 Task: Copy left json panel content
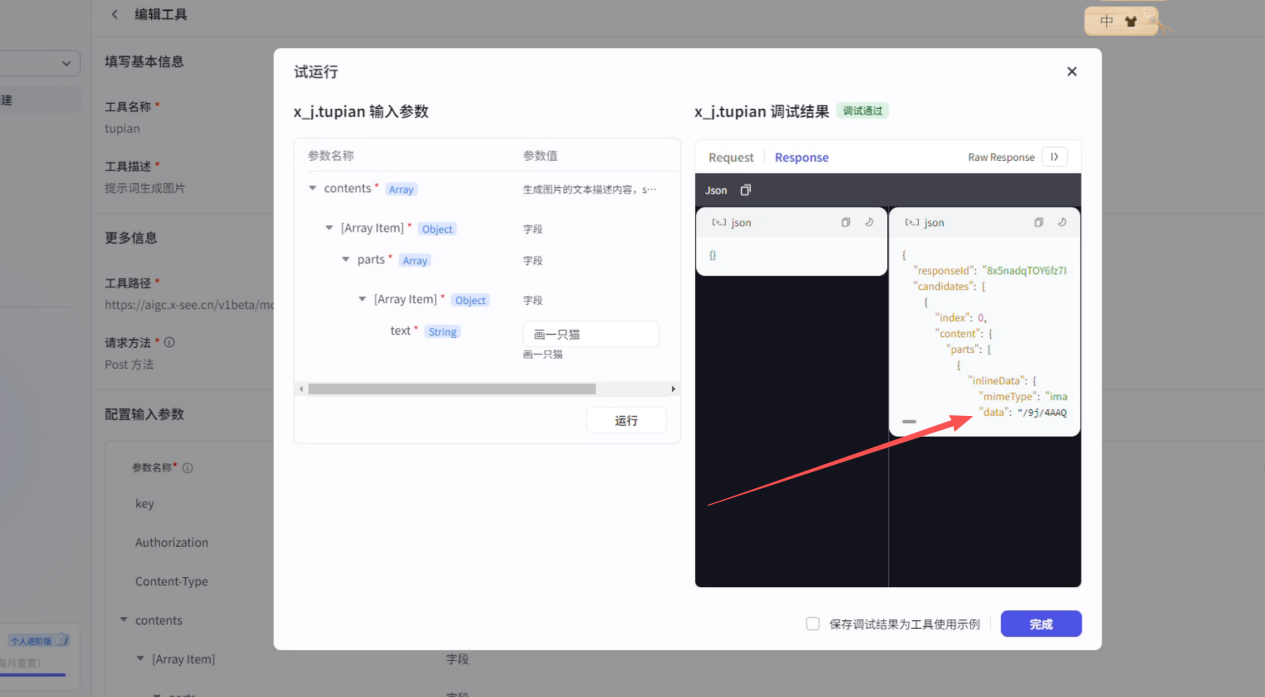[x=846, y=223]
